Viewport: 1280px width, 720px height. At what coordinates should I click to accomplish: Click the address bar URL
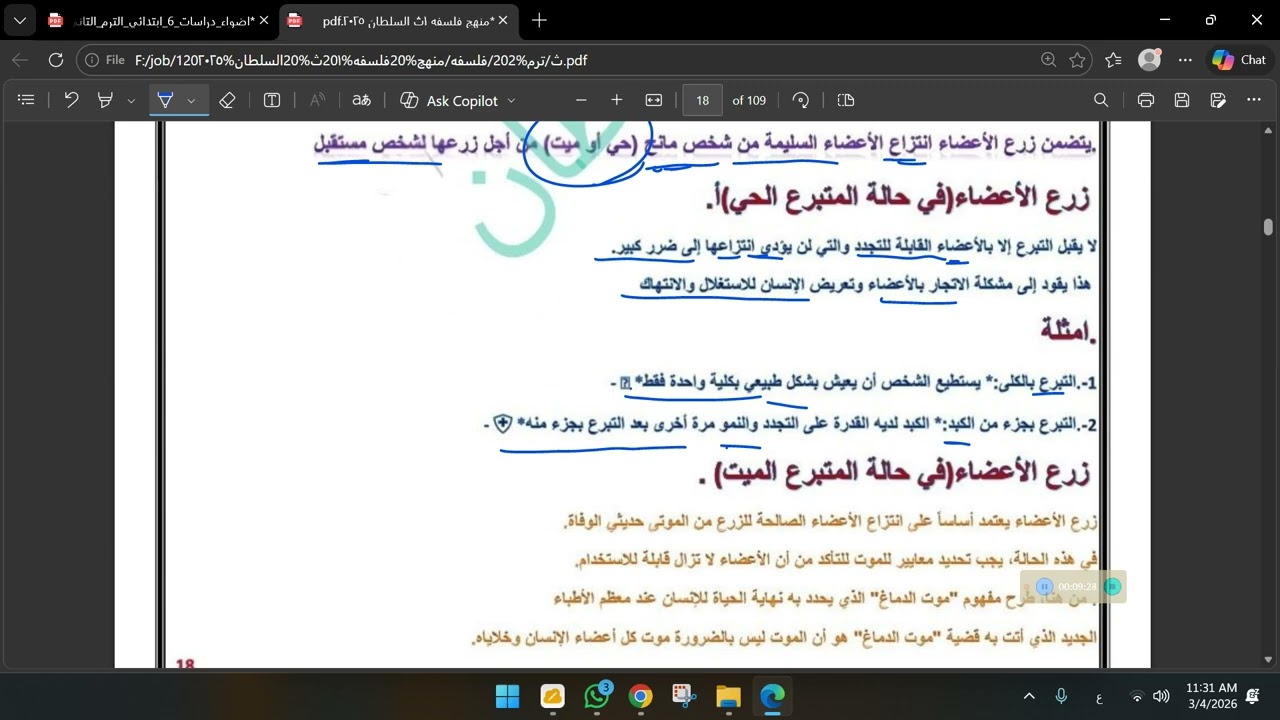point(360,60)
